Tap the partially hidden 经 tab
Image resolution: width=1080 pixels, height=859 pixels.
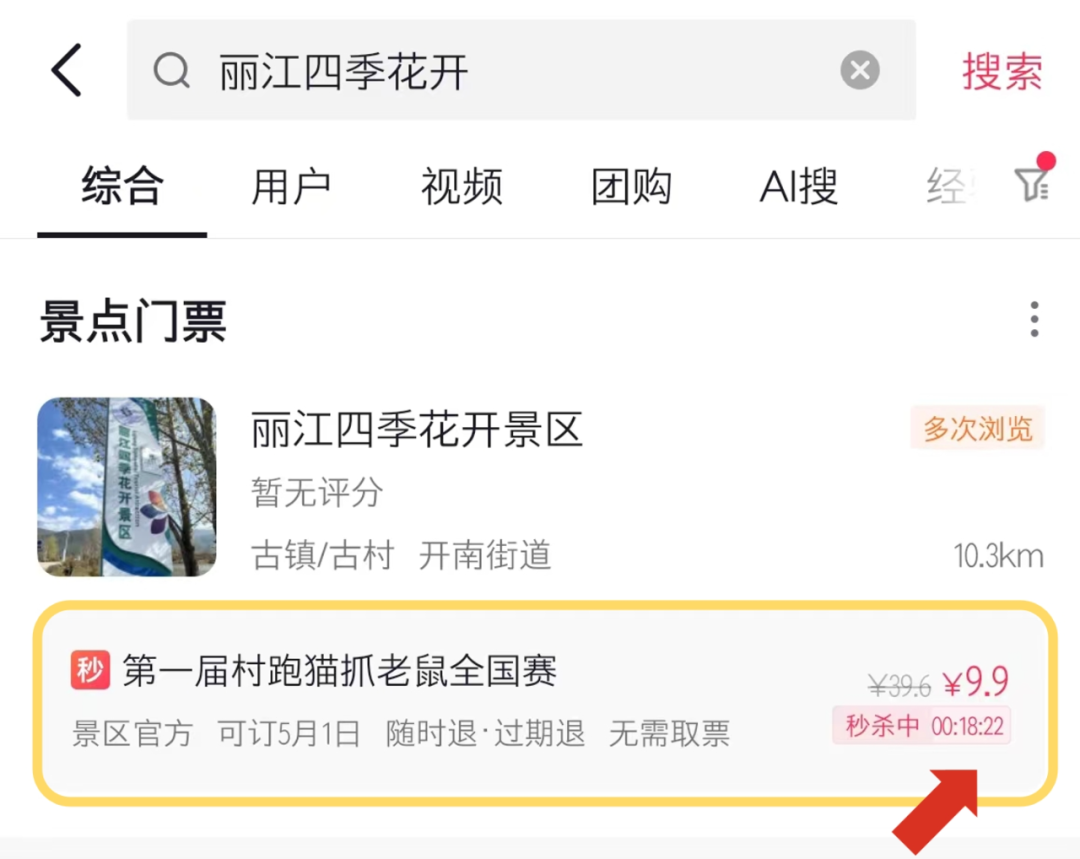click(951, 186)
